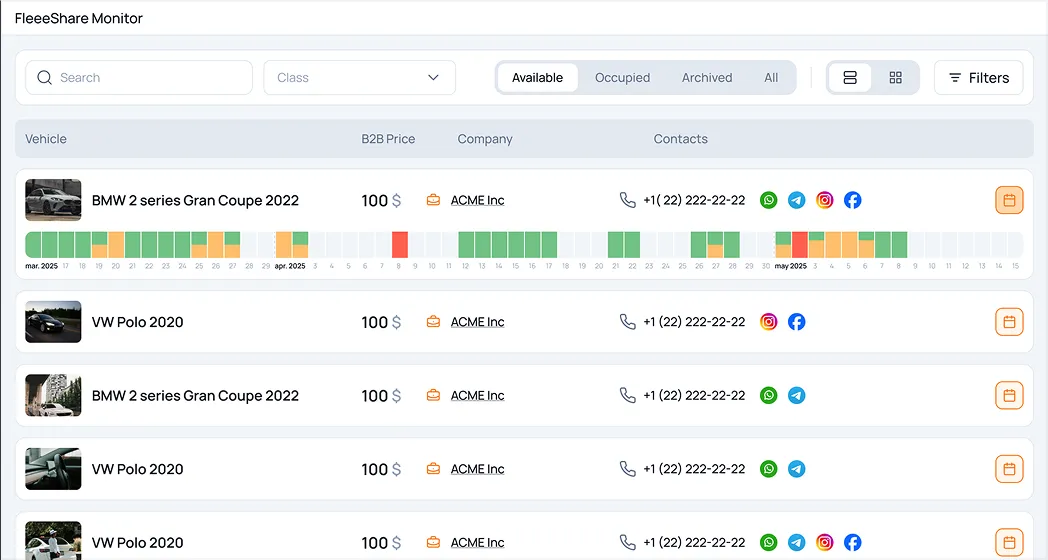The height and width of the screenshot is (560, 1048).
Task: Switch to the Occupied tab
Action: coord(622,78)
